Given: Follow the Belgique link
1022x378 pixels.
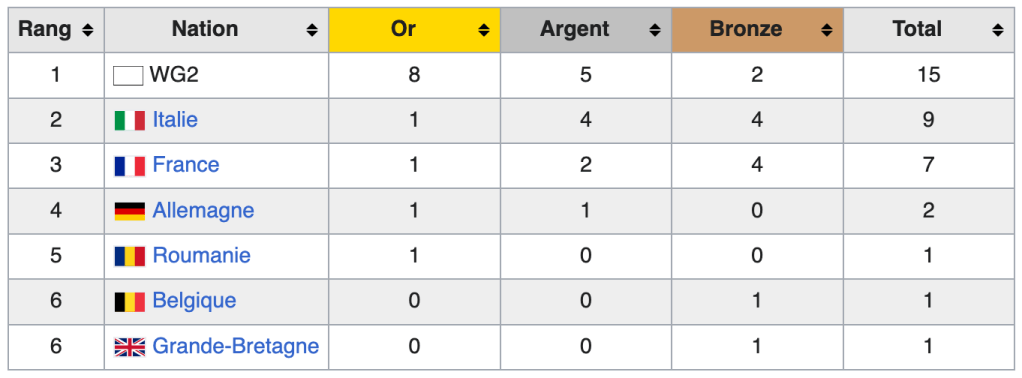Looking at the screenshot, I should (194, 301).
